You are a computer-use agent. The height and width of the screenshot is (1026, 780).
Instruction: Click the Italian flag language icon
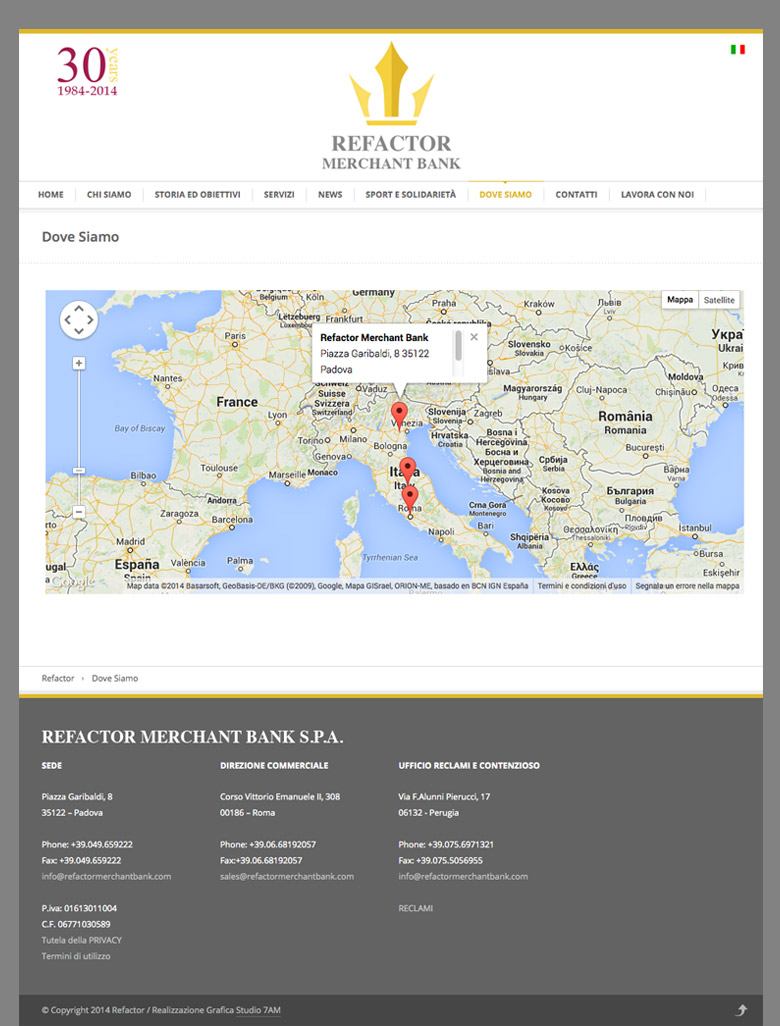point(737,49)
